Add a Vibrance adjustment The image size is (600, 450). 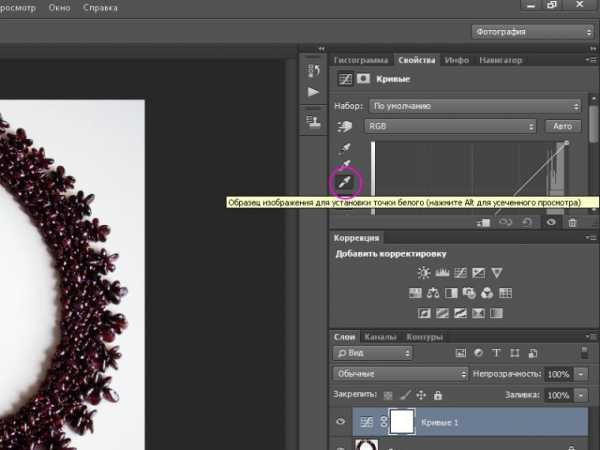tap(497, 273)
